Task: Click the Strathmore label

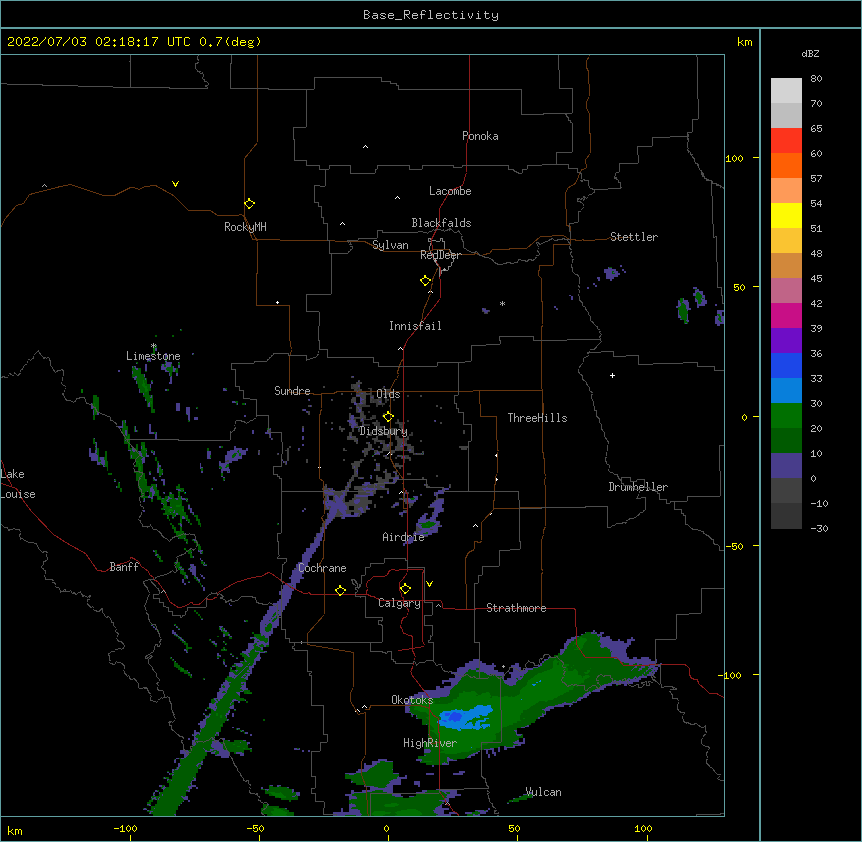Action: [x=516, y=608]
